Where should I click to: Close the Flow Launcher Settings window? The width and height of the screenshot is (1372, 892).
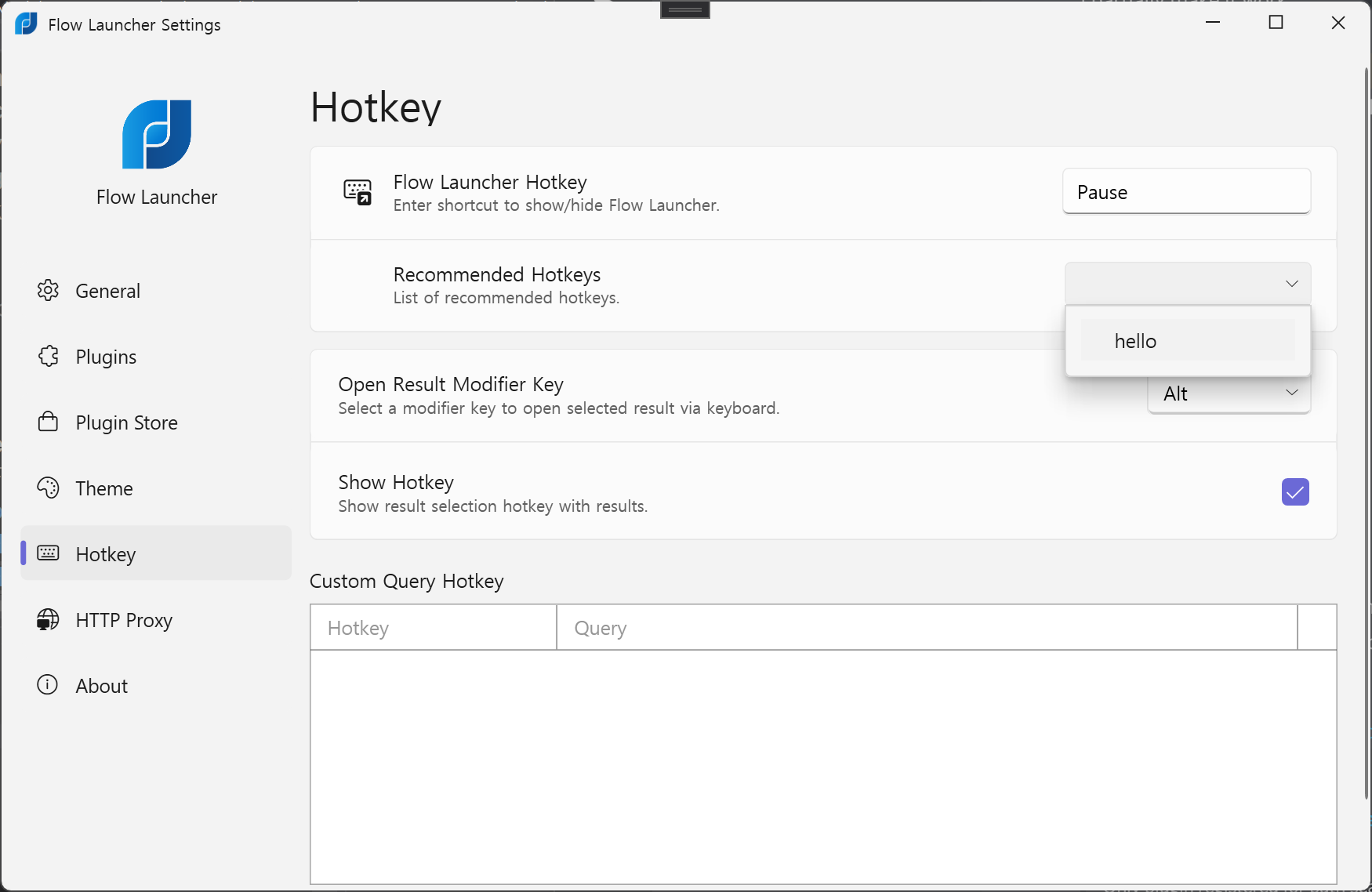click(x=1338, y=23)
